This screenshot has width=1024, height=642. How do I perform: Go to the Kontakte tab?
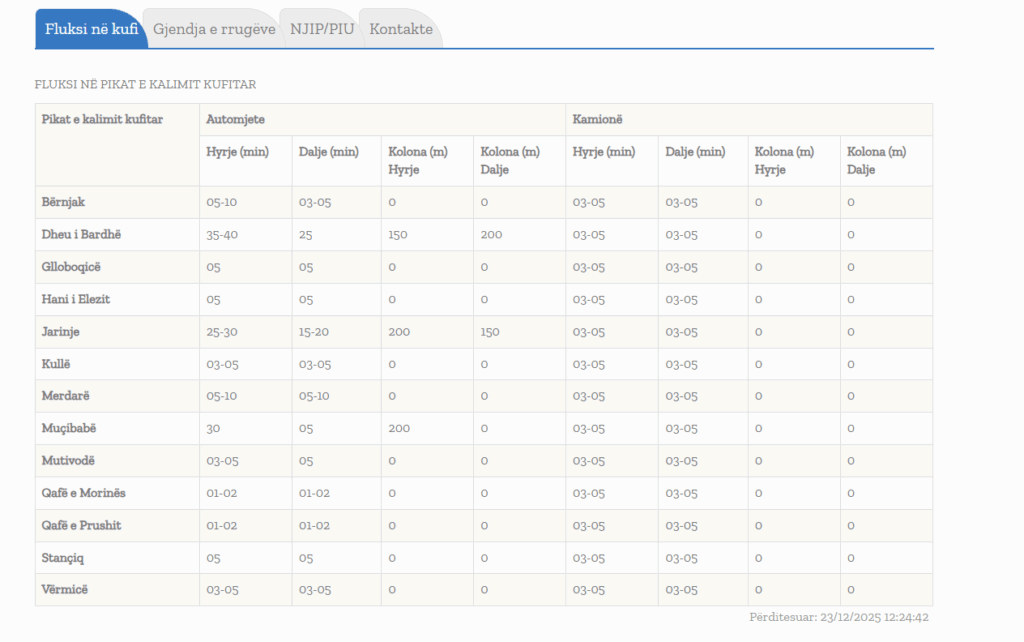coord(401,29)
